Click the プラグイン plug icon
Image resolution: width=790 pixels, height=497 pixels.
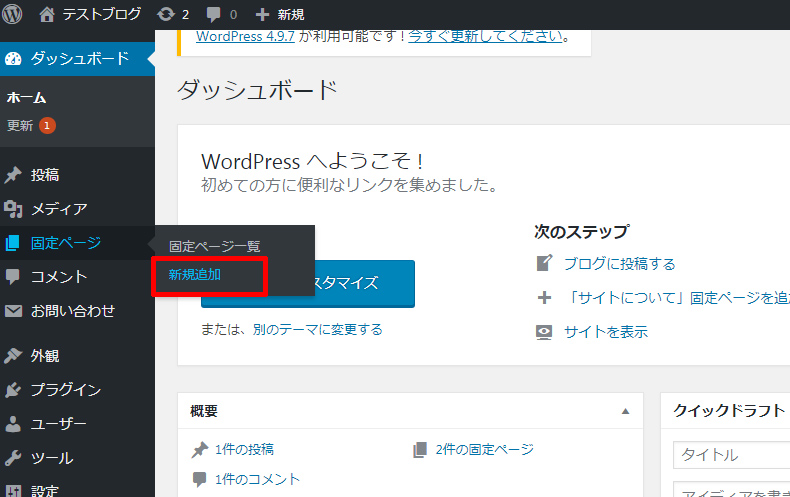pyautogui.click(x=14, y=390)
